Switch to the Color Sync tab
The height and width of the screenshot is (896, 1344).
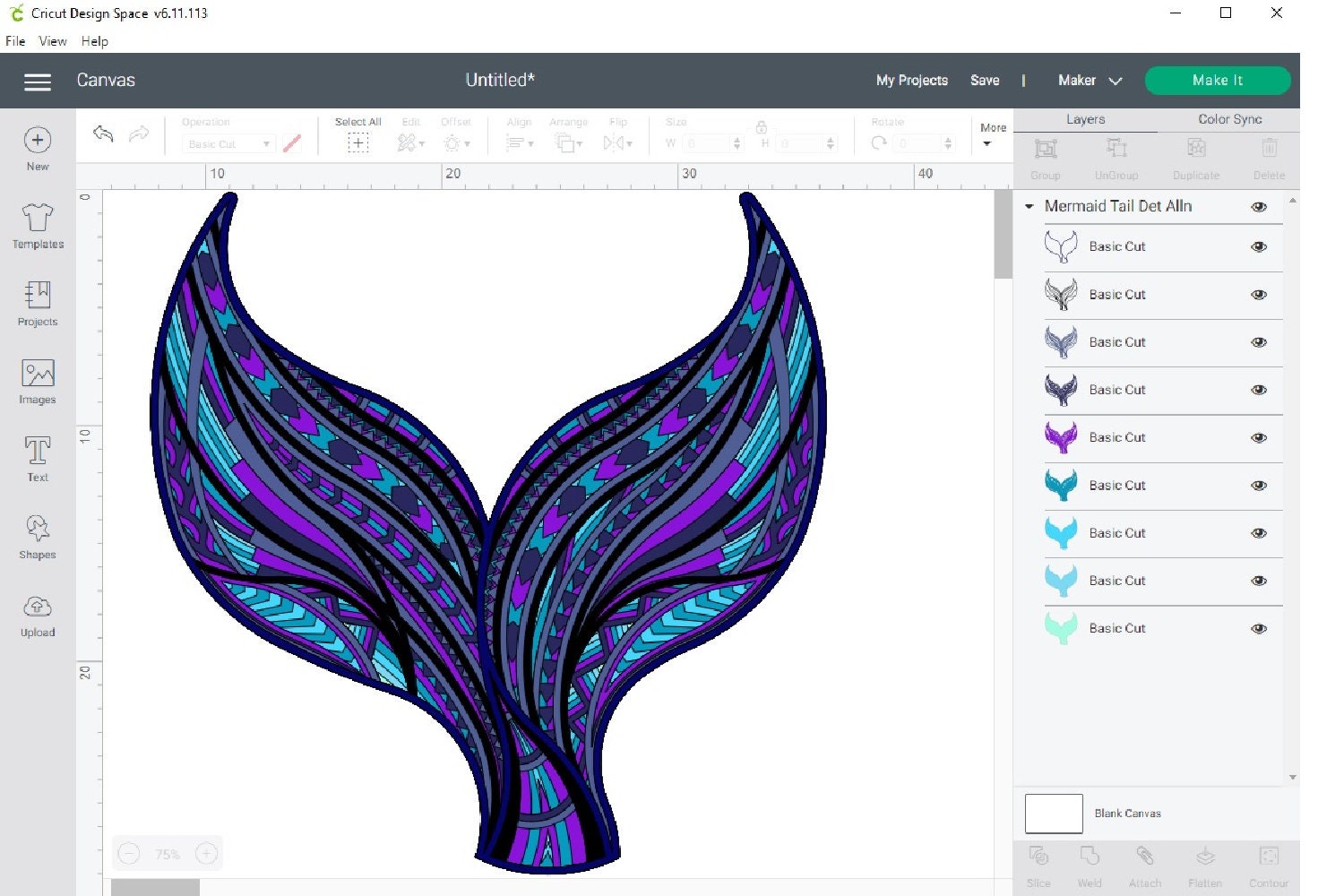tap(1228, 118)
